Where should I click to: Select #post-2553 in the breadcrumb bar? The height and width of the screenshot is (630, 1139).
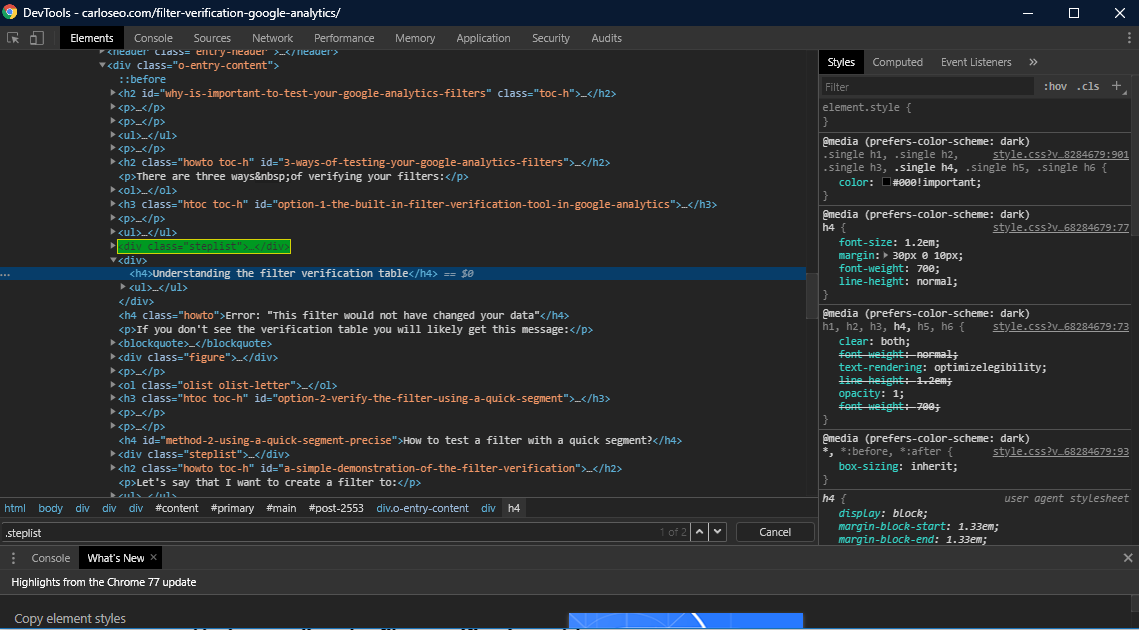tap(336, 508)
